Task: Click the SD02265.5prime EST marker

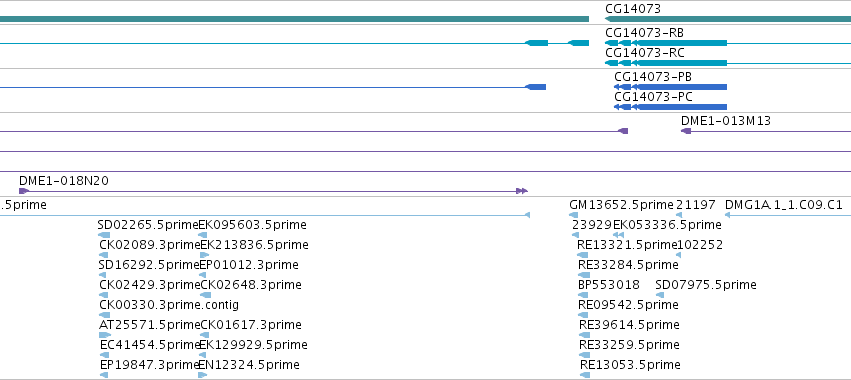Action: (x=104, y=235)
